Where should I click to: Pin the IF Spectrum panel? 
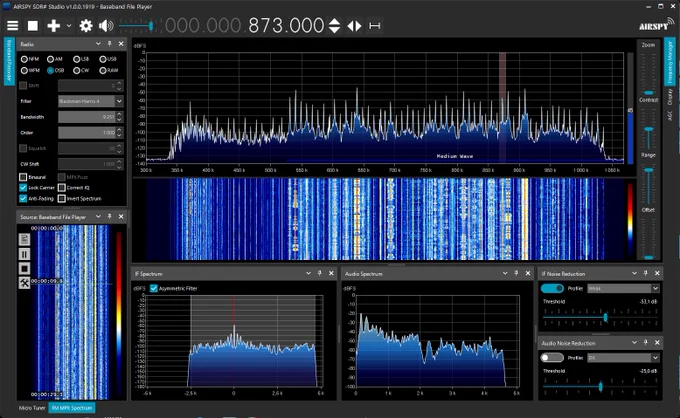pos(320,273)
